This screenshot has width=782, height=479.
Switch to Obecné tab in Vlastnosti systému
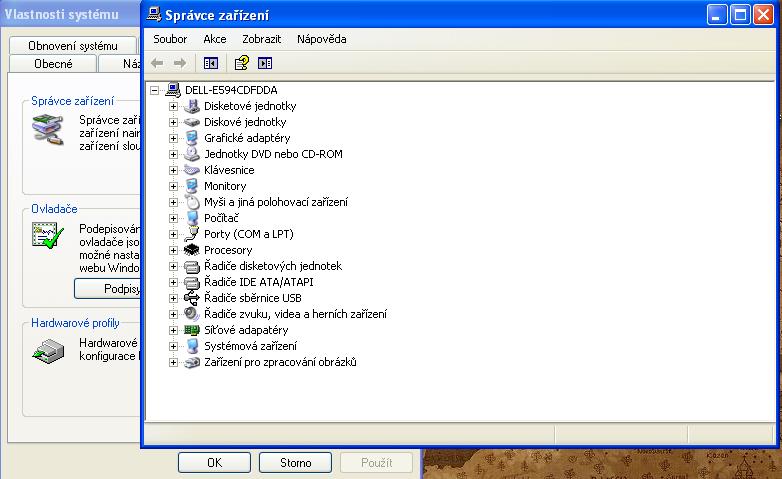(x=53, y=64)
